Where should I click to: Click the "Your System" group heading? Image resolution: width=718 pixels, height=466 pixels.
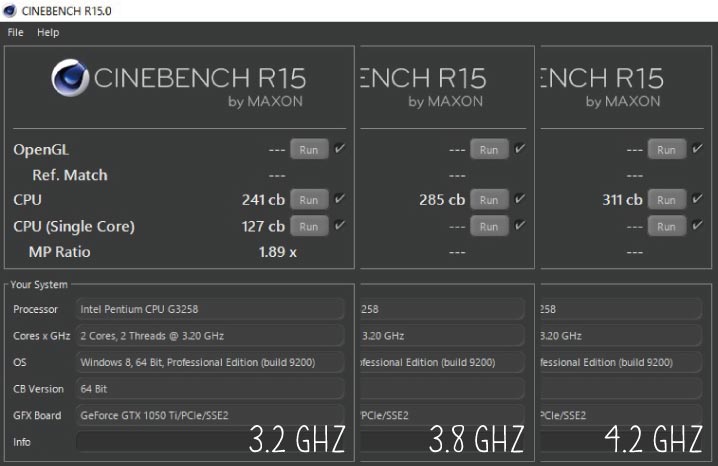coord(39,284)
